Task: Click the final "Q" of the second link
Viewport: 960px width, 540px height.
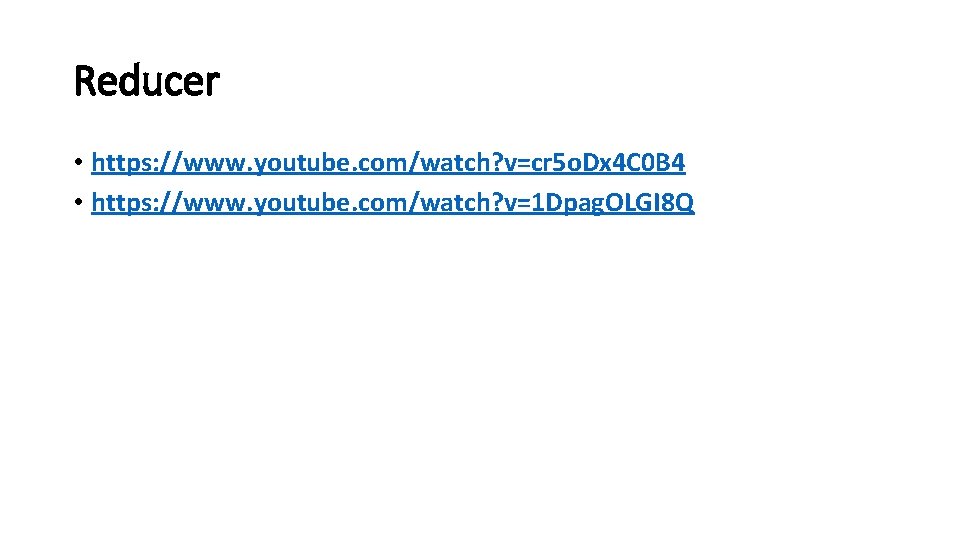Action: point(685,203)
